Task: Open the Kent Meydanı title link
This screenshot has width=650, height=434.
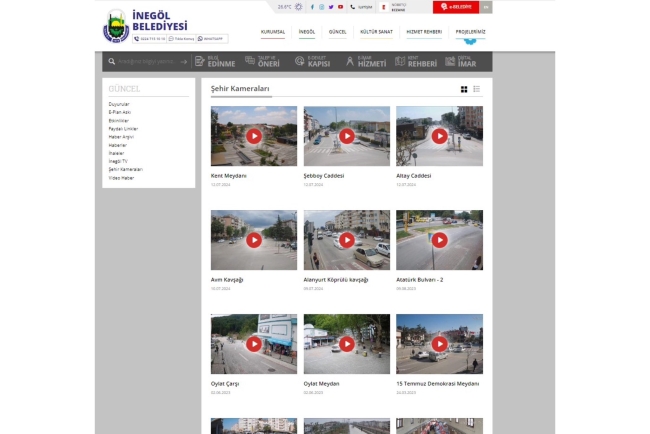Action: click(x=228, y=176)
